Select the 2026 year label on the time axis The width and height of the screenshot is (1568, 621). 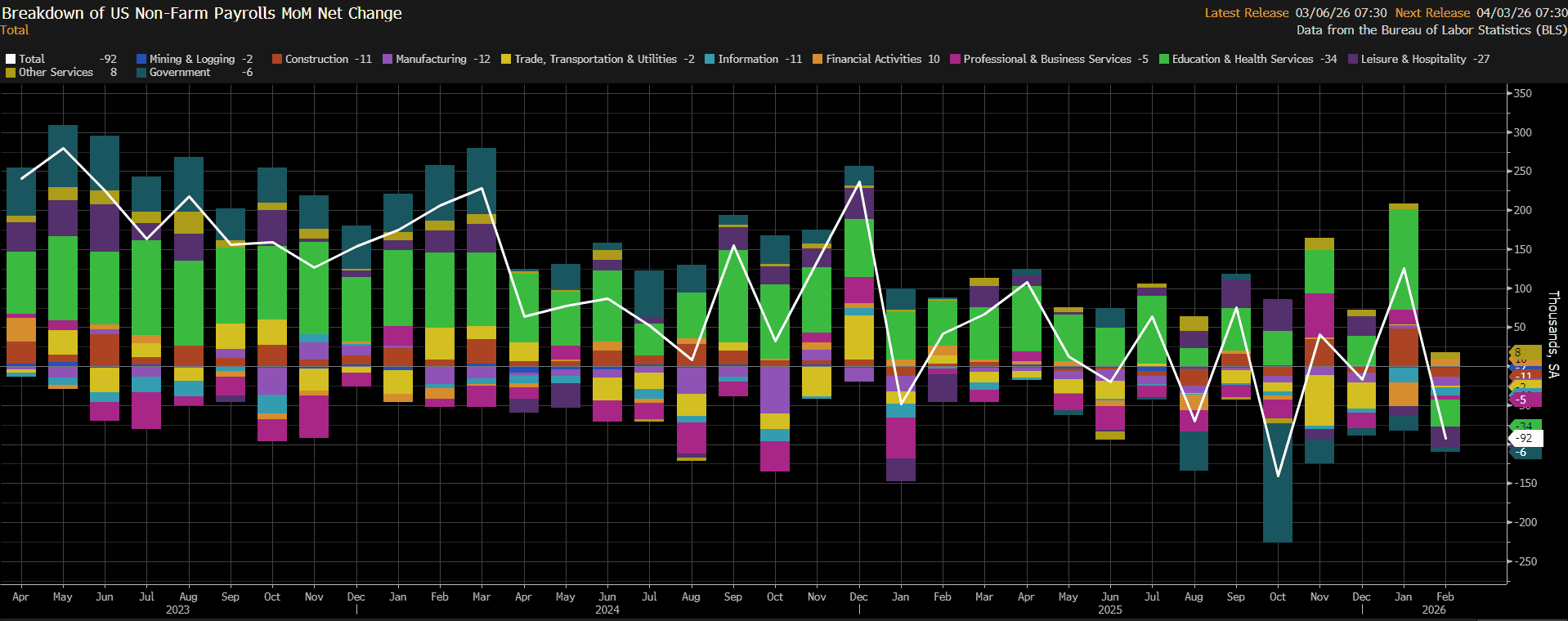1433,610
